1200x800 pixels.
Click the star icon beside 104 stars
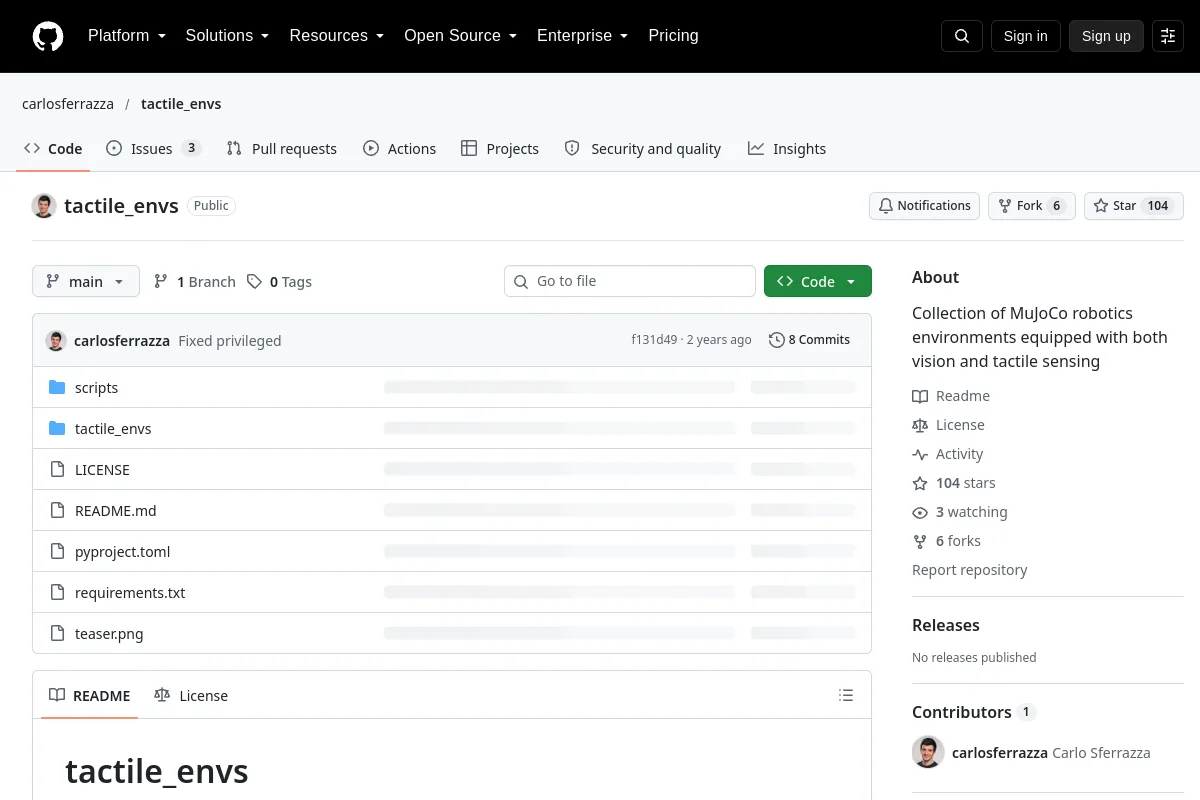pos(920,483)
